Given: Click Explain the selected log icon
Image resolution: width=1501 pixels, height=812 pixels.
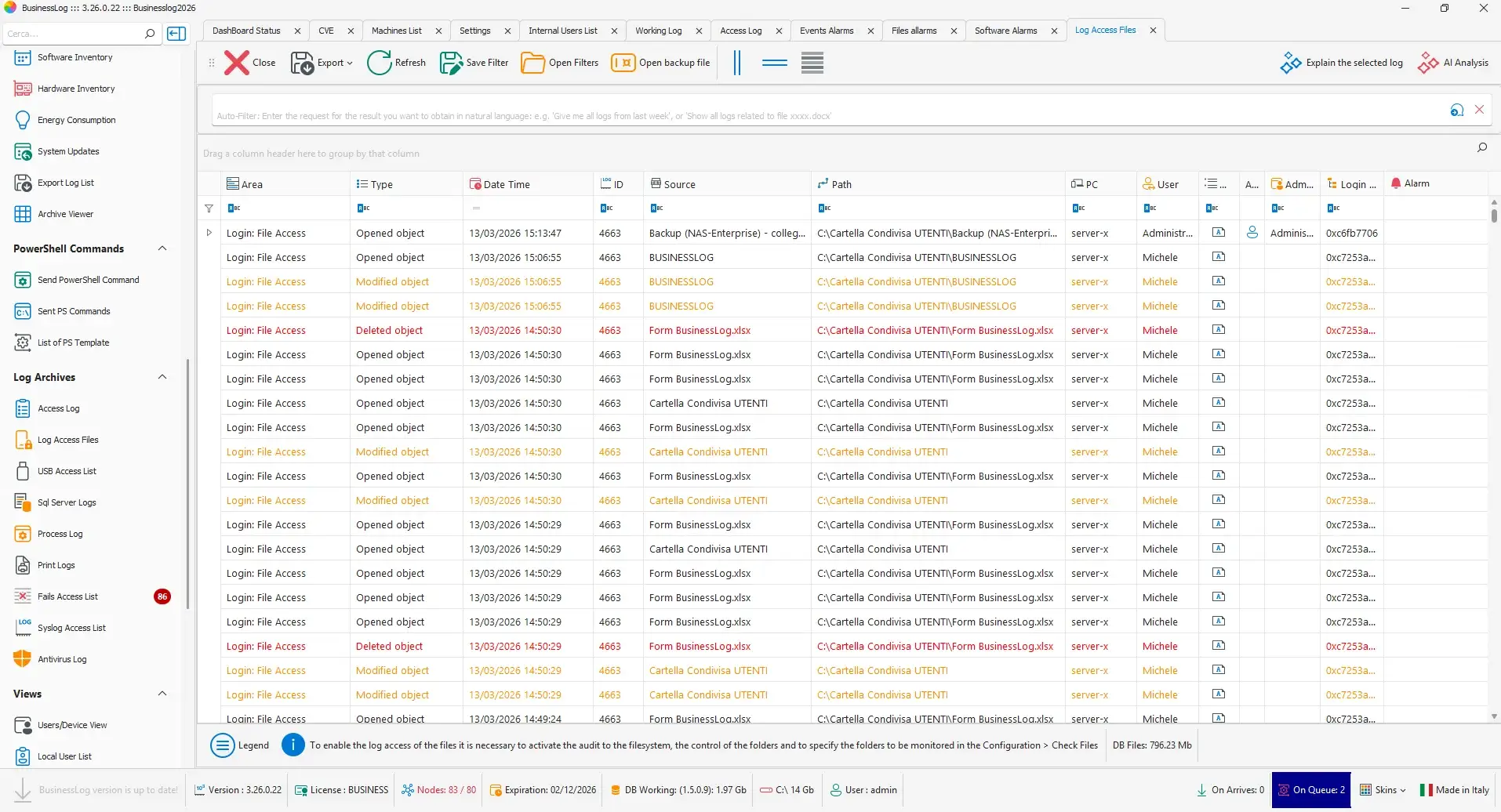Looking at the screenshot, I should pyautogui.click(x=1291, y=63).
